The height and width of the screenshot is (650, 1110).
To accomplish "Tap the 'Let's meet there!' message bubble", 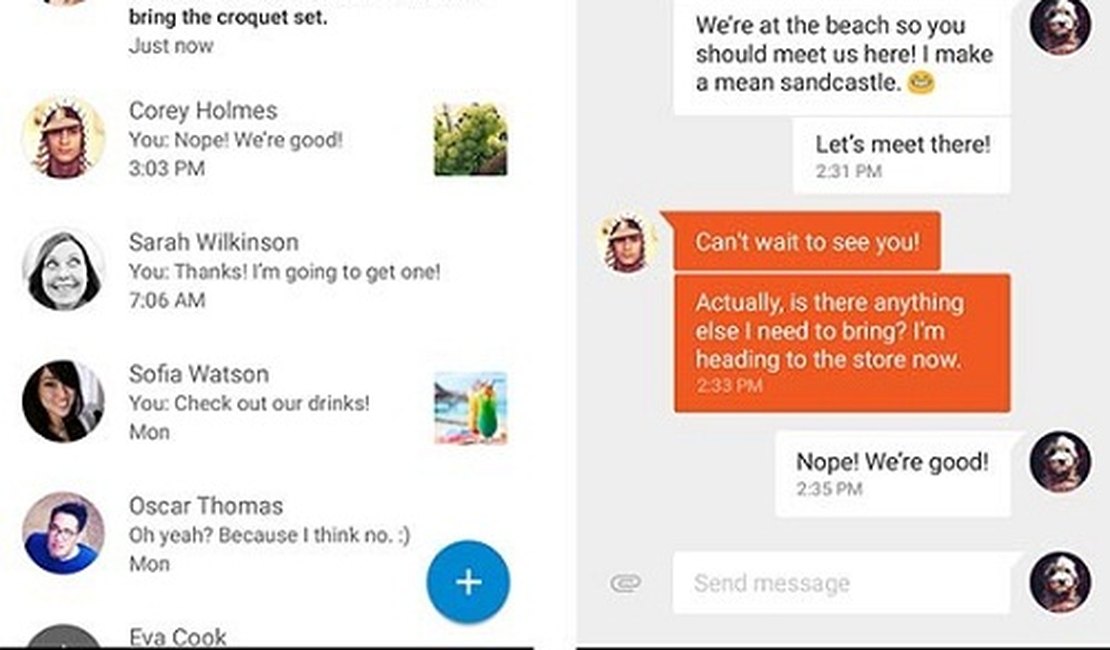I will (900, 155).
